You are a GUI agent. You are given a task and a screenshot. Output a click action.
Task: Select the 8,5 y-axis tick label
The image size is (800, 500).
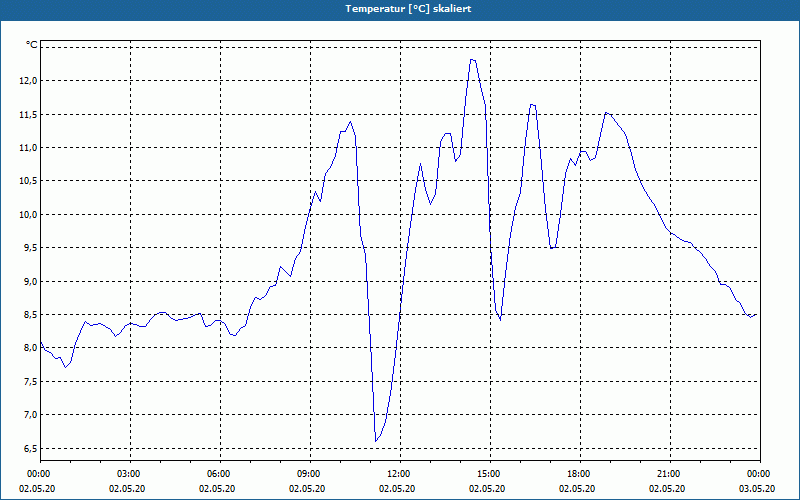pos(30,315)
